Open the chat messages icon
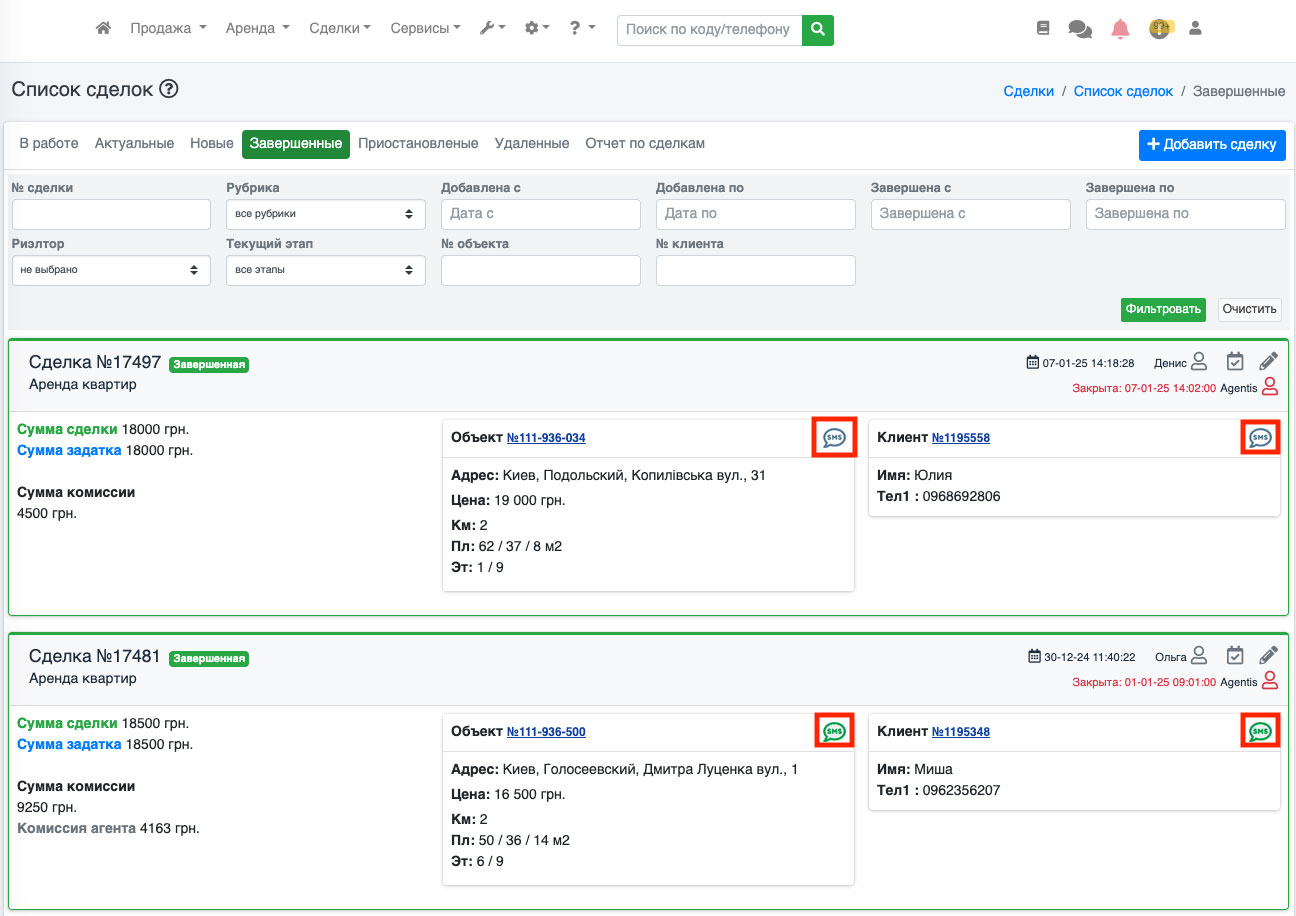This screenshot has height=916, width=1296. (1080, 29)
